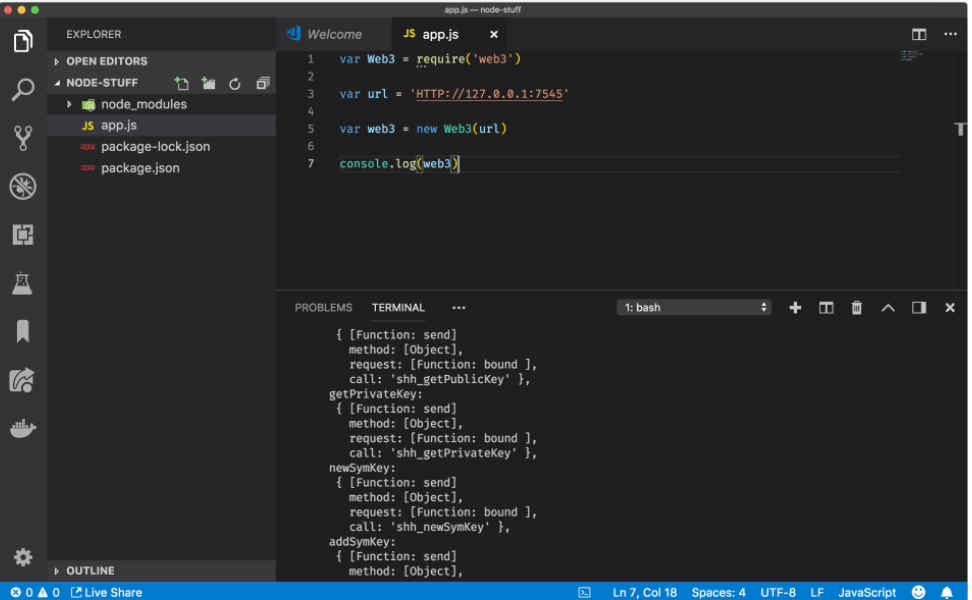Open notifications bell in status bar
972x600 pixels.
pos(947,592)
